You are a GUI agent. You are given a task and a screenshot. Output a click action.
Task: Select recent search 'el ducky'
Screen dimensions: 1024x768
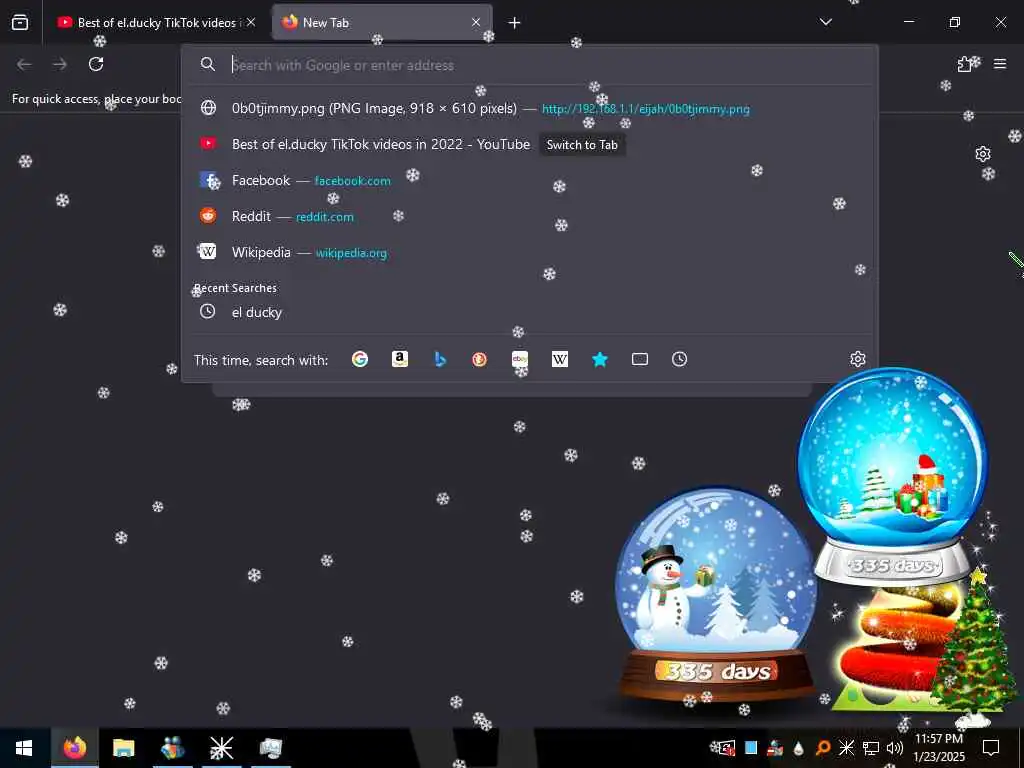click(x=530, y=312)
